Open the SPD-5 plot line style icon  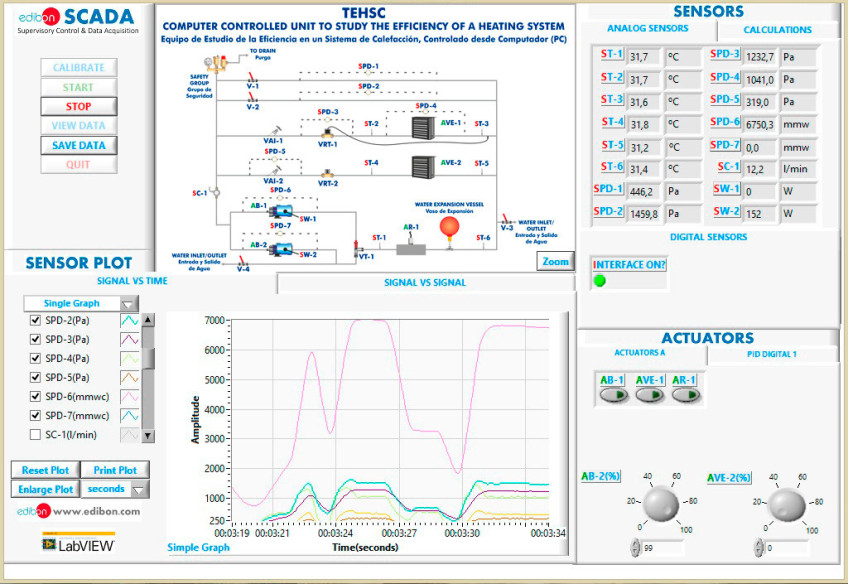[130, 377]
